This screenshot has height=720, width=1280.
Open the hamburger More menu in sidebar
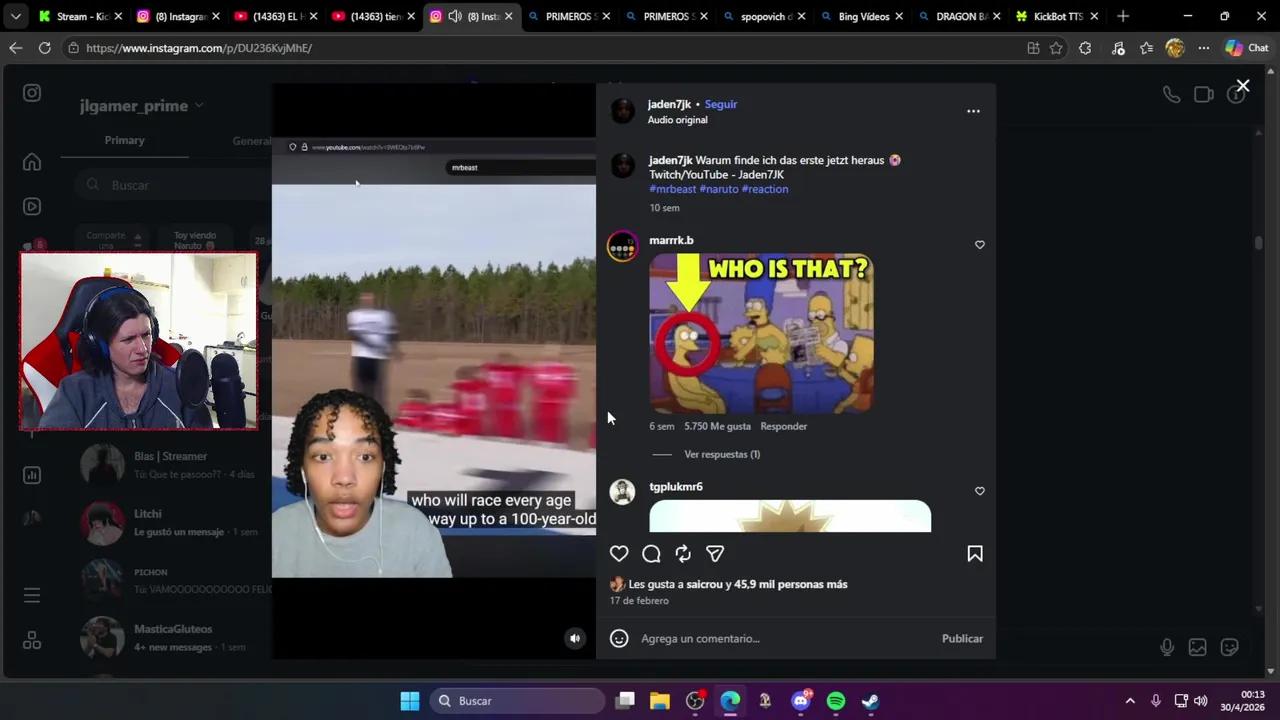click(x=32, y=595)
